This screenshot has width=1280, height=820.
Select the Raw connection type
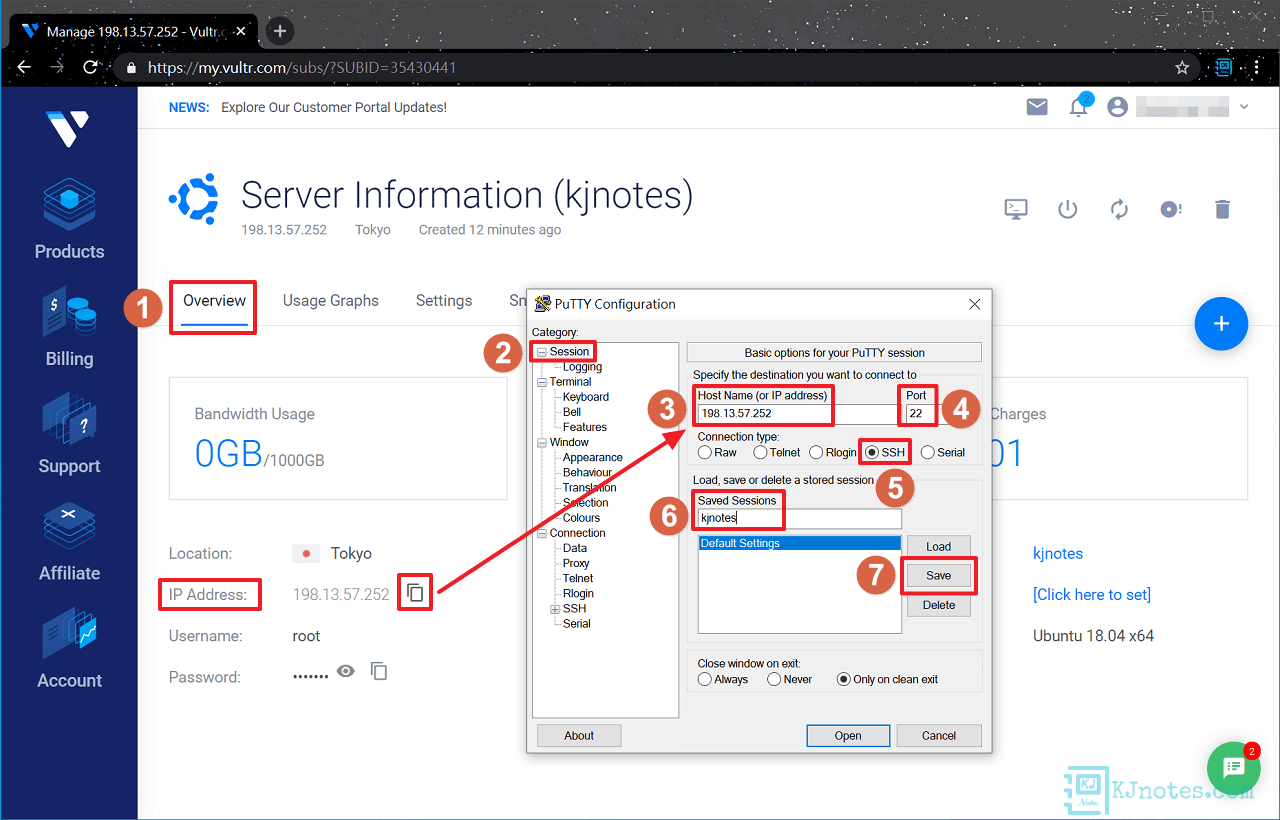[x=704, y=452]
